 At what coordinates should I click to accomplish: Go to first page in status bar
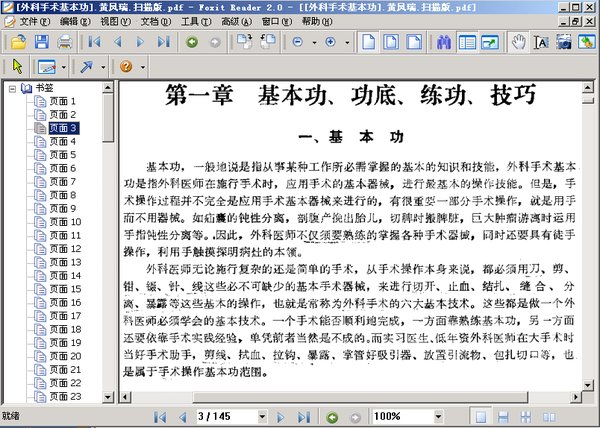pyautogui.click(x=160, y=417)
